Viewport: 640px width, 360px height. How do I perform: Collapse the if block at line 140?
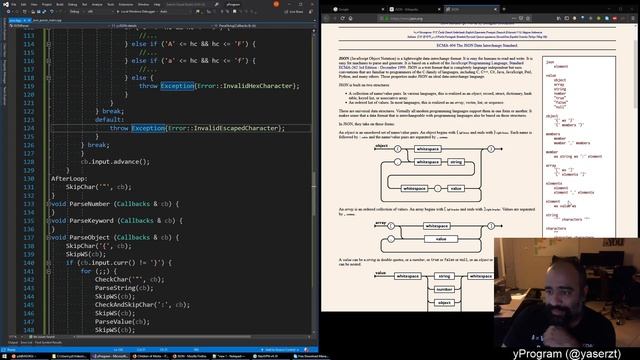[x=49, y=263]
